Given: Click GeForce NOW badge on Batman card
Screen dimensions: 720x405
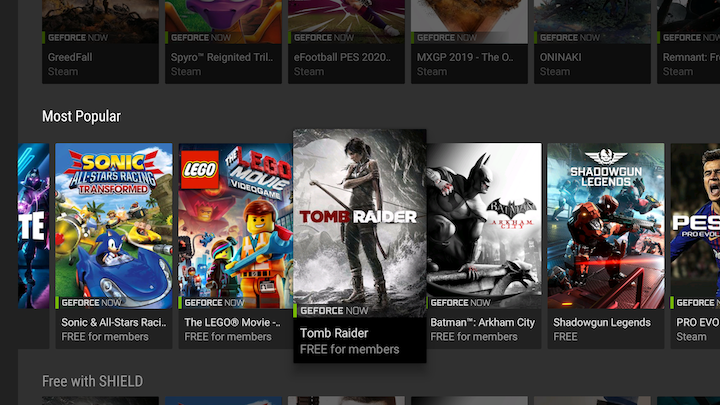Looking at the screenshot, I should tap(460, 303).
